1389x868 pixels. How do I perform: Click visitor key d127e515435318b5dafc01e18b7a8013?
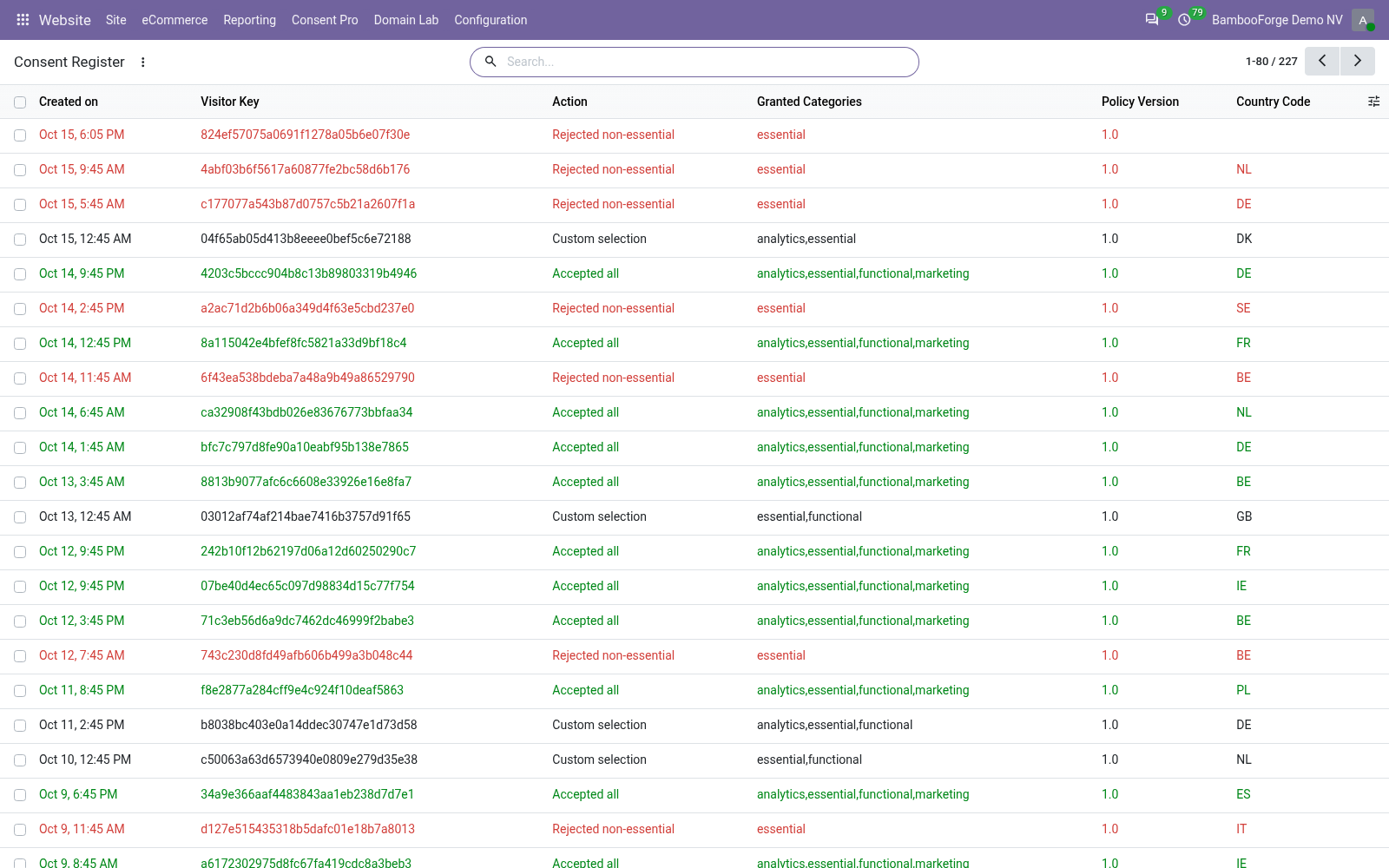tap(307, 829)
